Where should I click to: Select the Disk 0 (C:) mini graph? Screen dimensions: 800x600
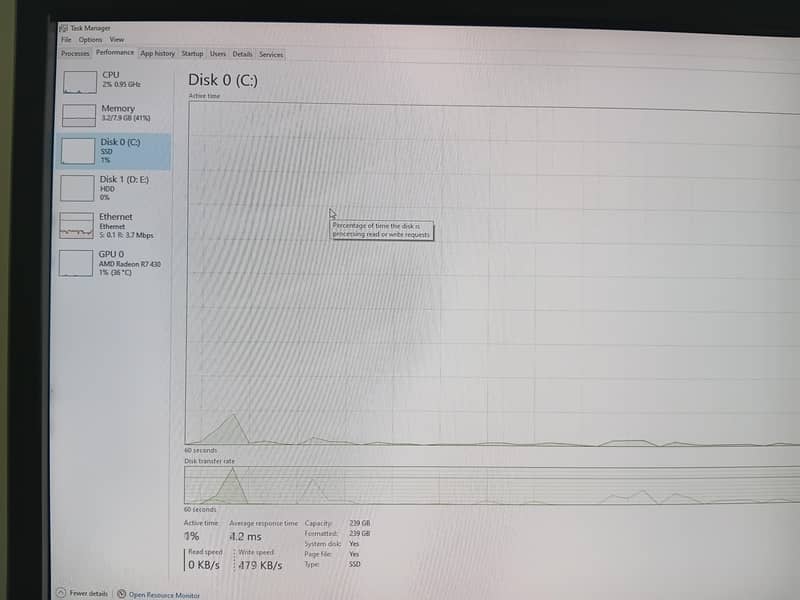click(78, 151)
